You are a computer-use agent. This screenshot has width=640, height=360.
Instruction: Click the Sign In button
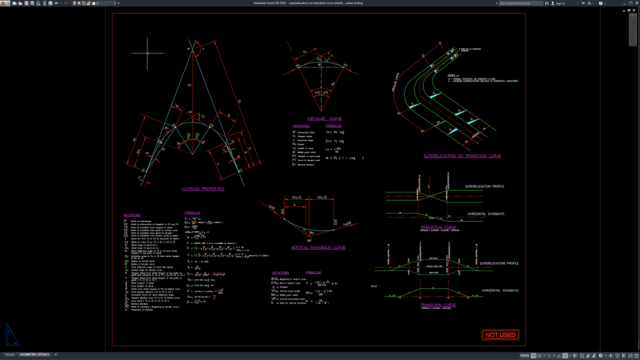pyautogui.click(x=558, y=3)
